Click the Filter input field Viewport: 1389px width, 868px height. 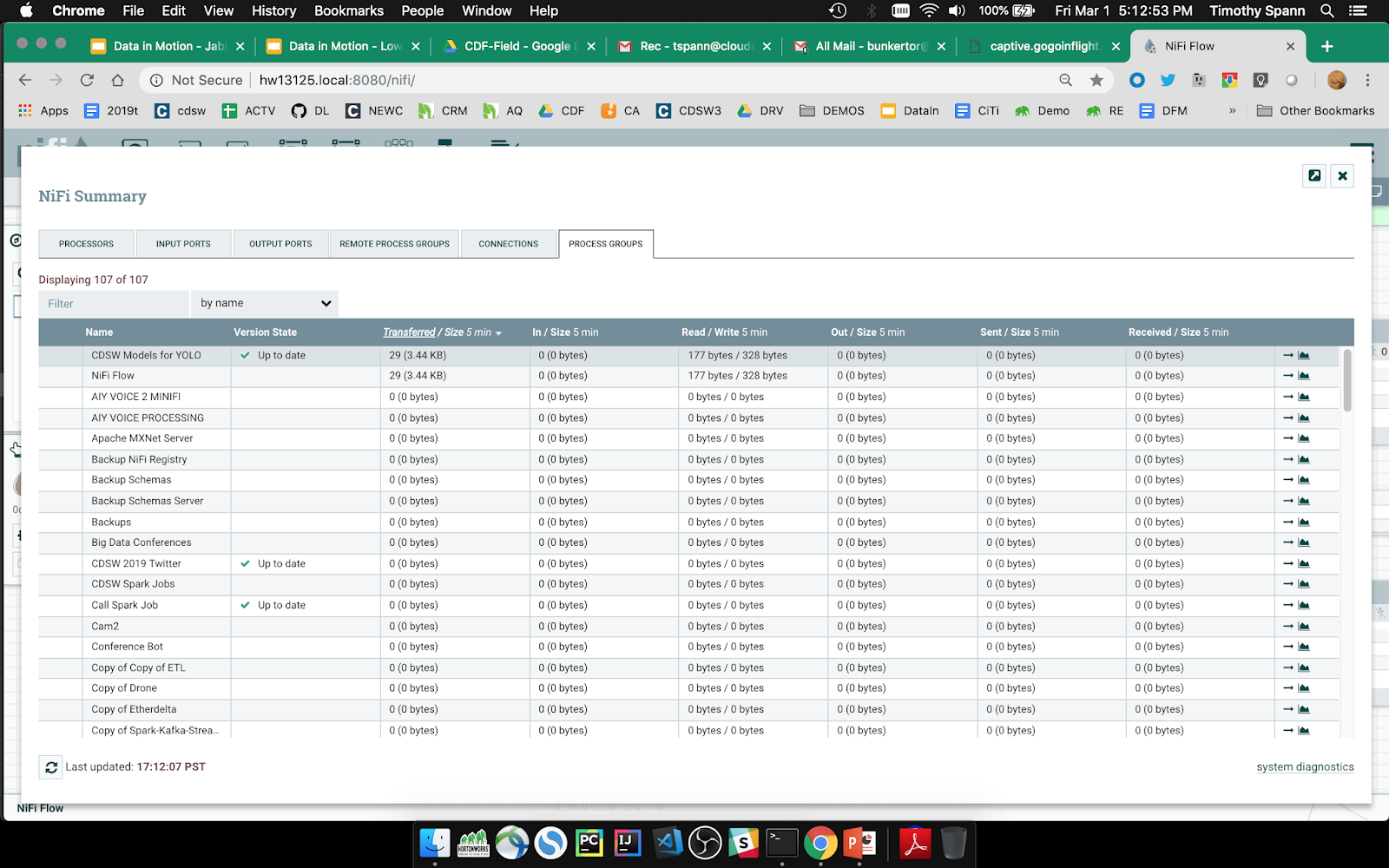114,303
